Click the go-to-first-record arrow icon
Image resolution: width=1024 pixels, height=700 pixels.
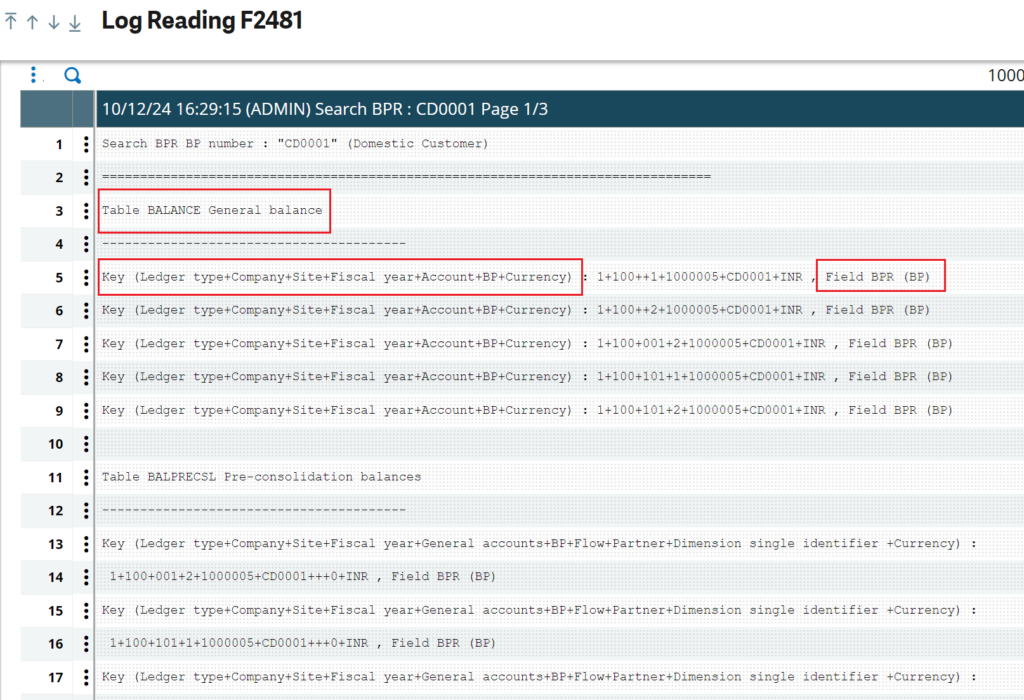click(11, 22)
